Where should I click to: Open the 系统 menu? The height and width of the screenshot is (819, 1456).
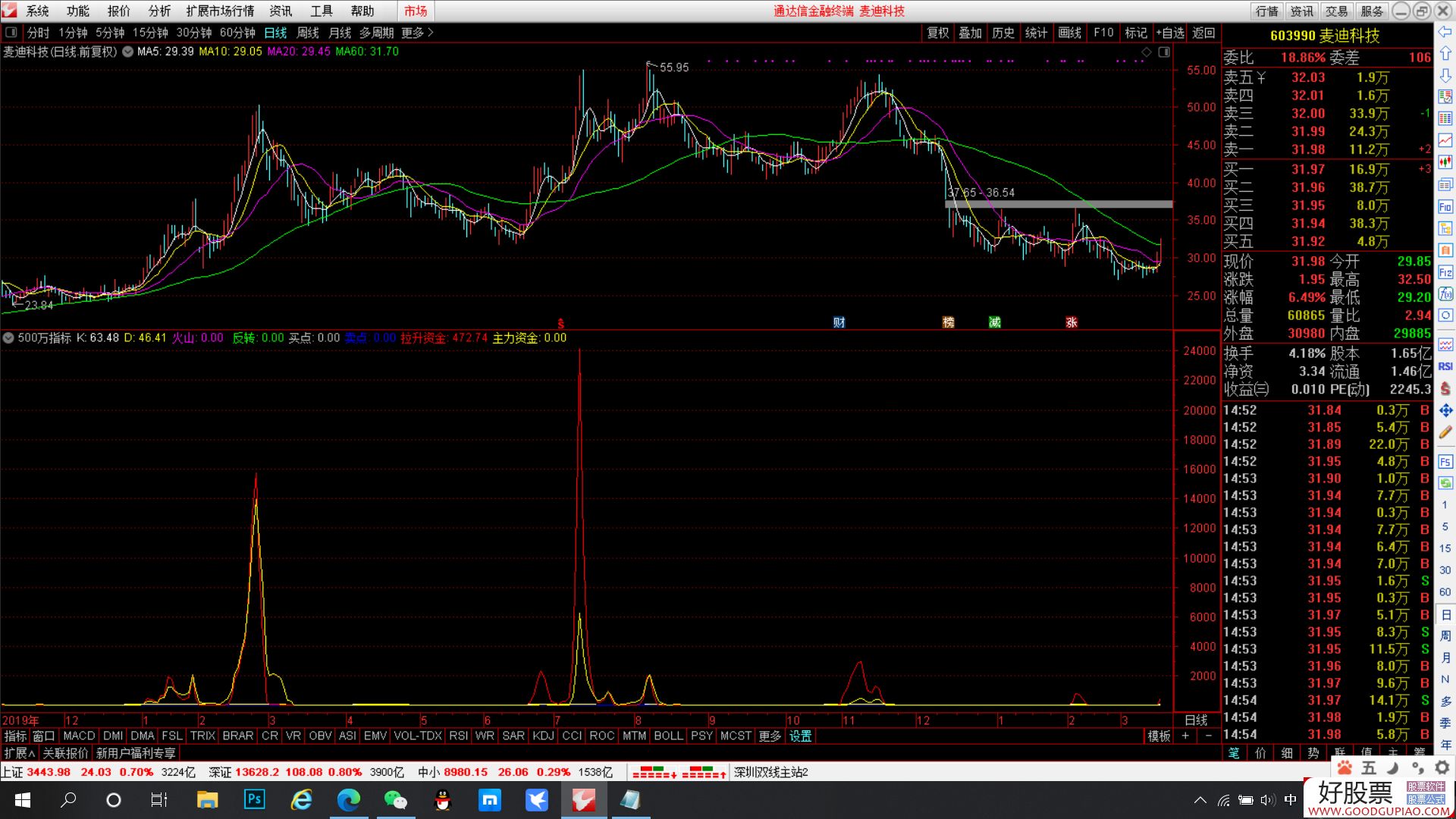point(37,11)
